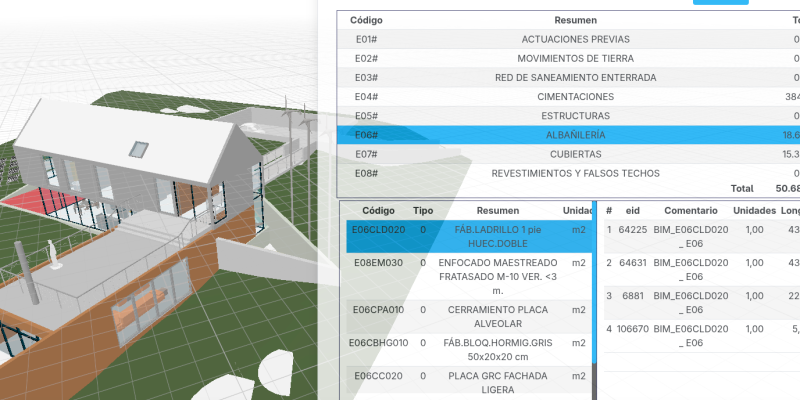The height and width of the screenshot is (400, 800).
Task: Select measurement row with eid 64631
Action: pyautogui.click(x=700, y=270)
